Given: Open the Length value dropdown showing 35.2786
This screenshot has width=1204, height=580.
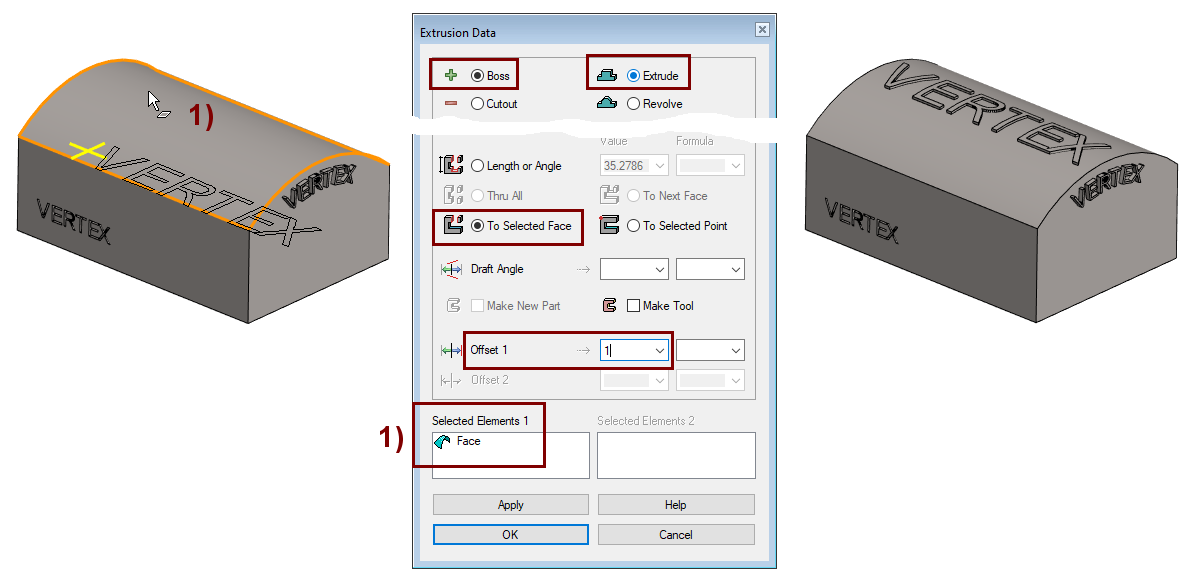Looking at the screenshot, I should pos(659,166).
